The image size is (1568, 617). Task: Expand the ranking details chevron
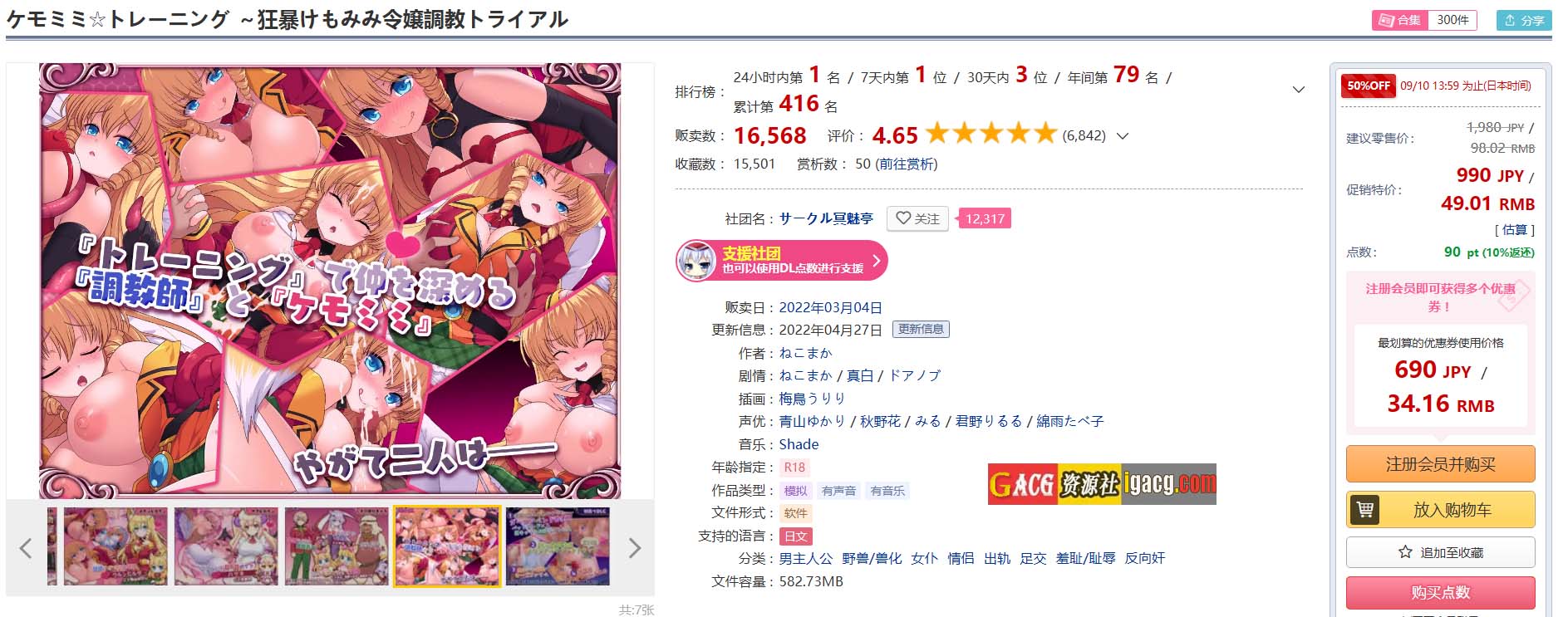click(1298, 90)
